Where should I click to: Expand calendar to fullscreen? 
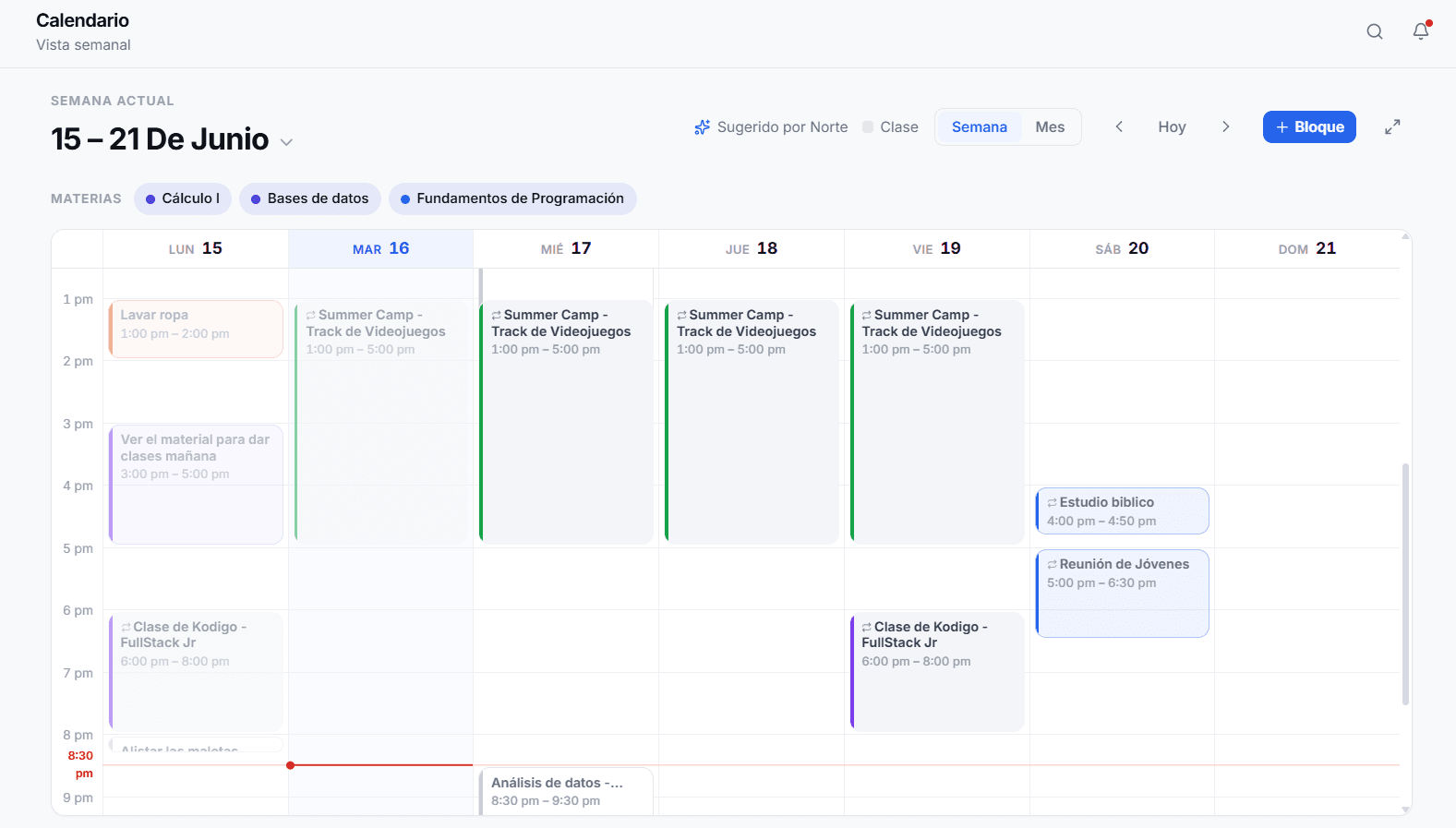coord(1392,127)
